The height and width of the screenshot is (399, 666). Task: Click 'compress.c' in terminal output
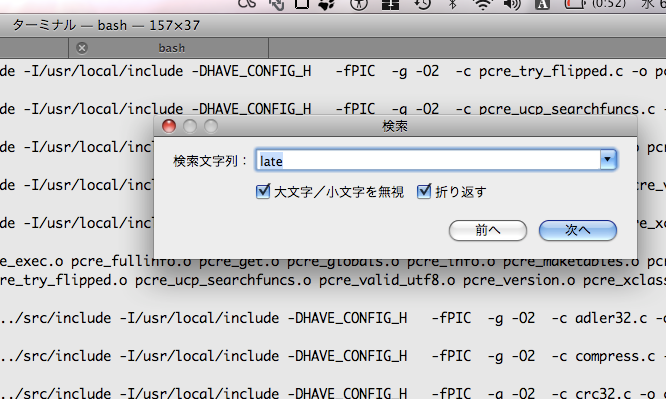(615, 357)
